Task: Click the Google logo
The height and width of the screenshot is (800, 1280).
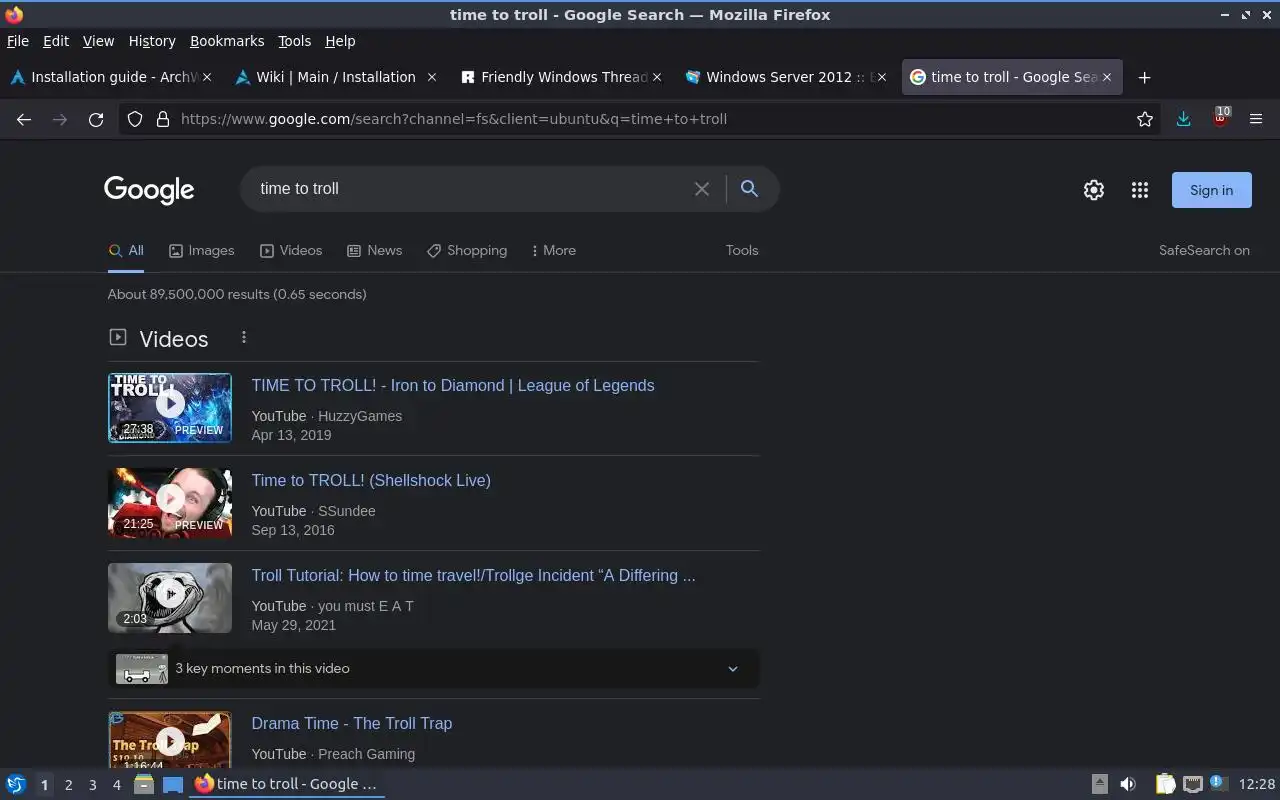Action: point(149,190)
